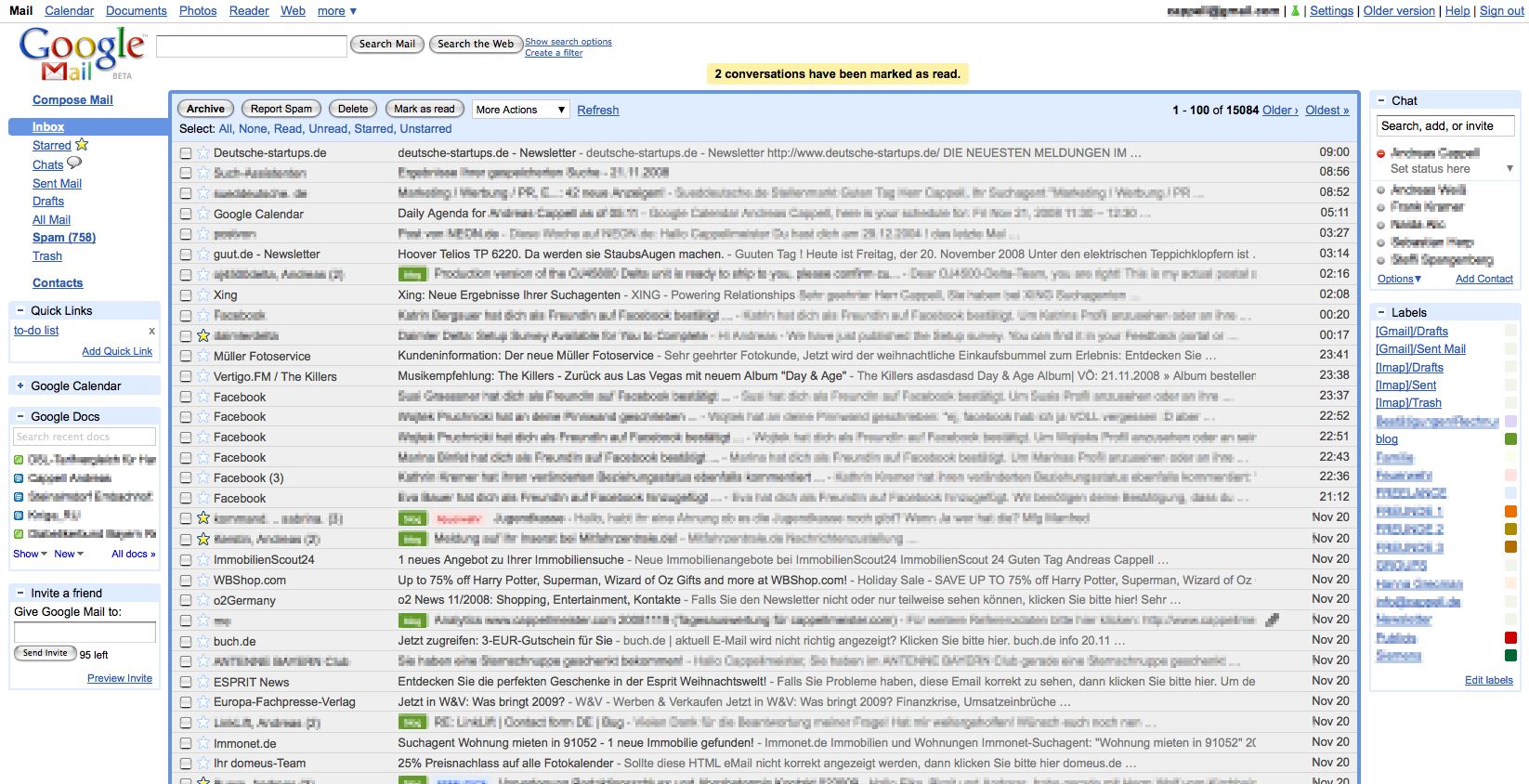Click the Report Spam button
Viewport: 1529px width, 784px height.
click(x=281, y=109)
